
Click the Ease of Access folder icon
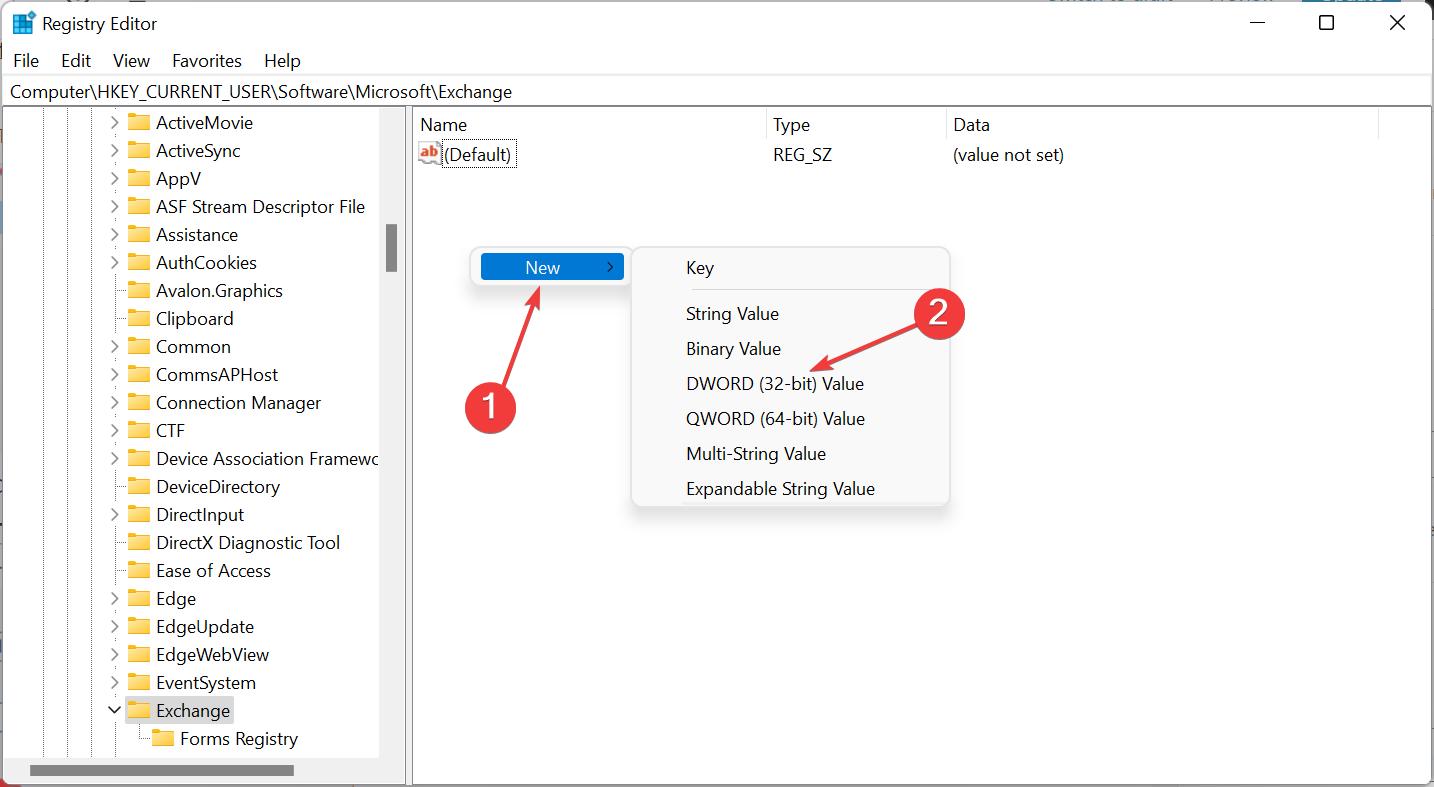tap(139, 571)
